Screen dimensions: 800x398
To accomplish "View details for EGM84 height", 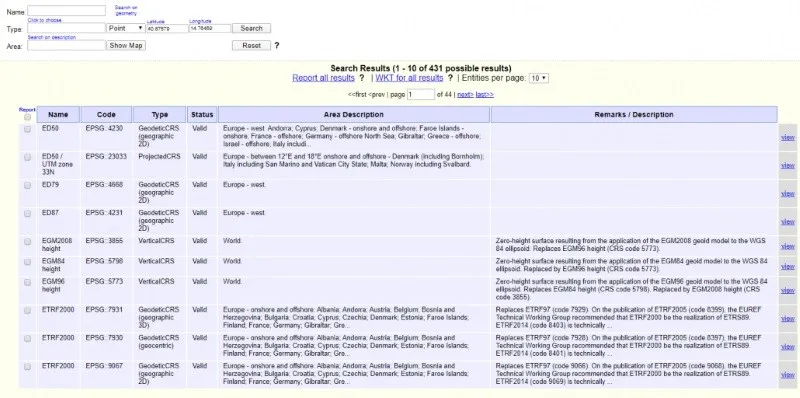I will pos(787,266).
